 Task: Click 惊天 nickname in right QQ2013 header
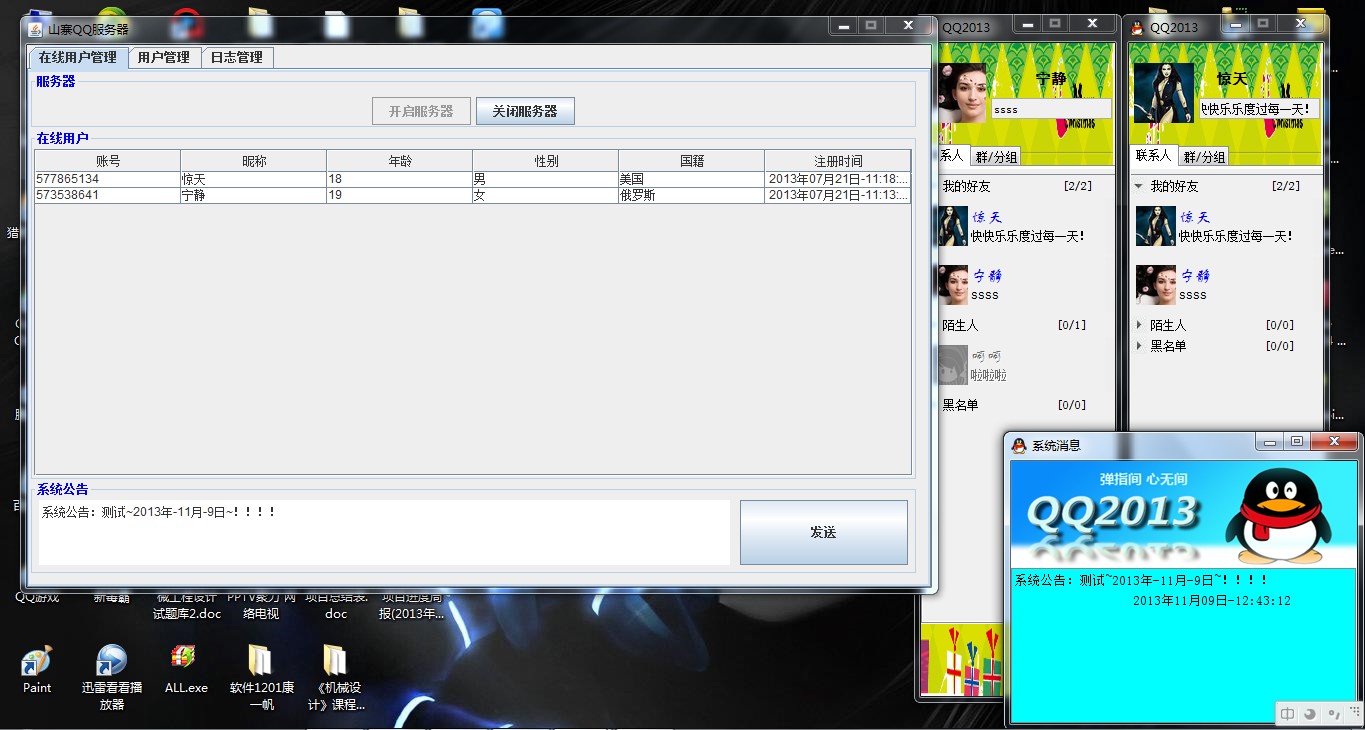coord(1231,78)
